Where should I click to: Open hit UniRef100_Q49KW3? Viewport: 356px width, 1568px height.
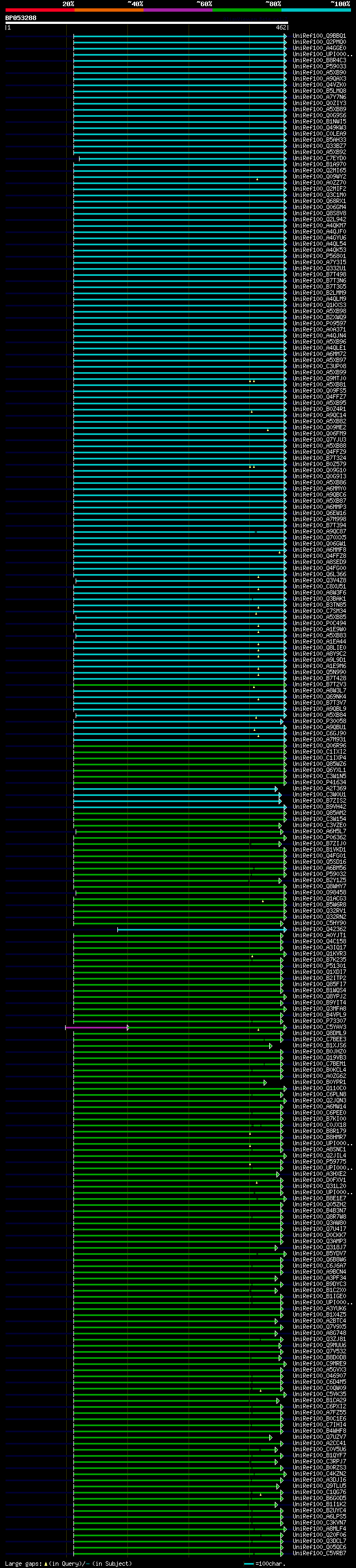[x=319, y=128]
